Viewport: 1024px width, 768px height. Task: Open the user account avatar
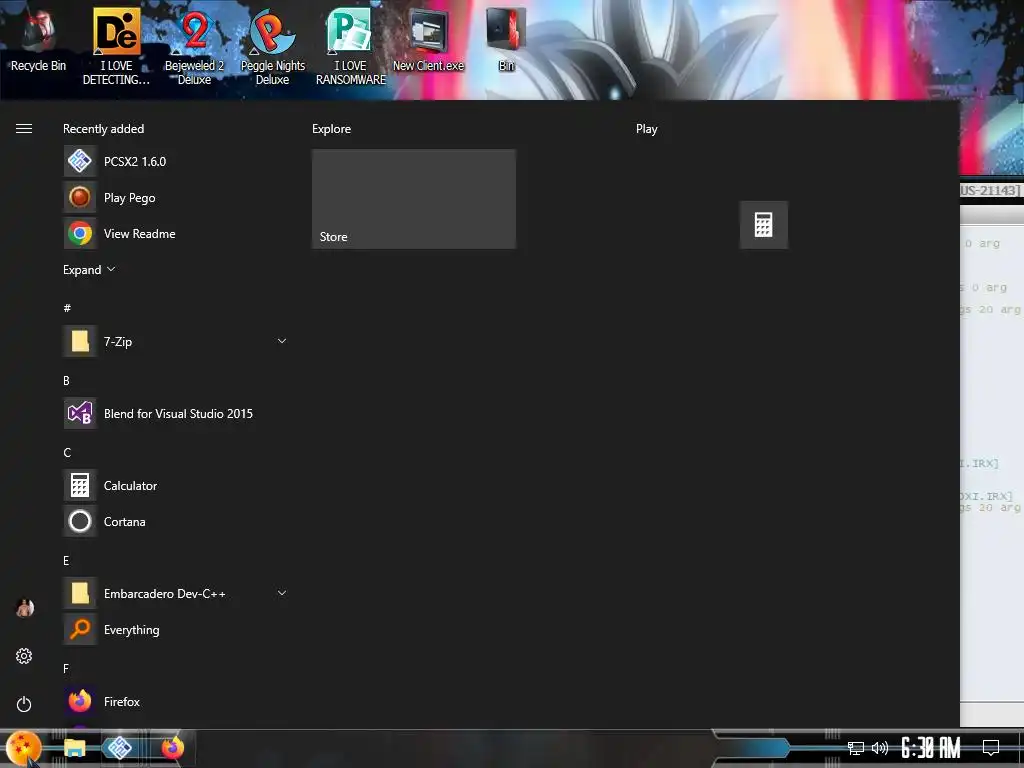click(24, 608)
